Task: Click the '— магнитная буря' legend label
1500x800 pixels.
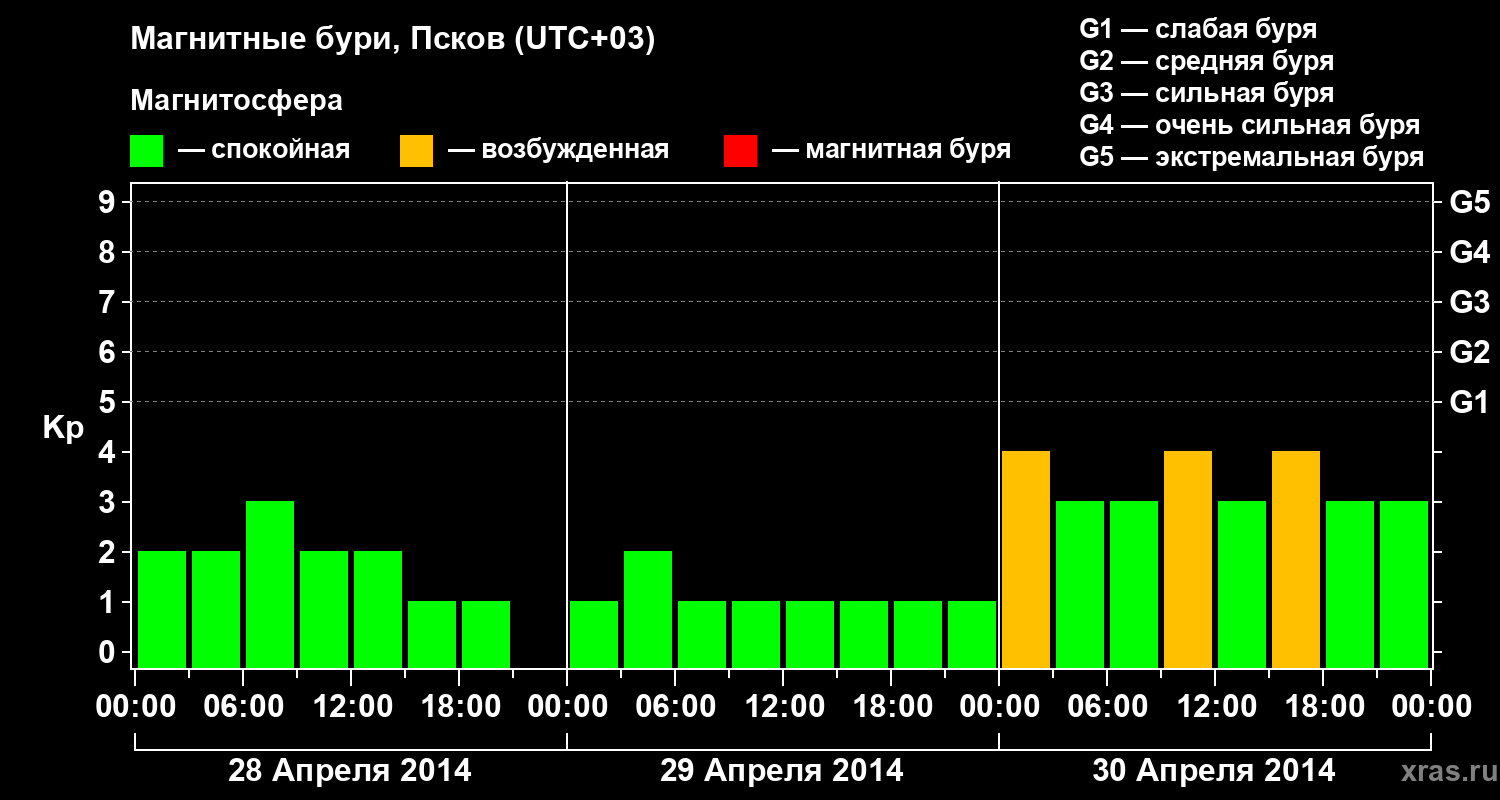Action: coord(891,150)
